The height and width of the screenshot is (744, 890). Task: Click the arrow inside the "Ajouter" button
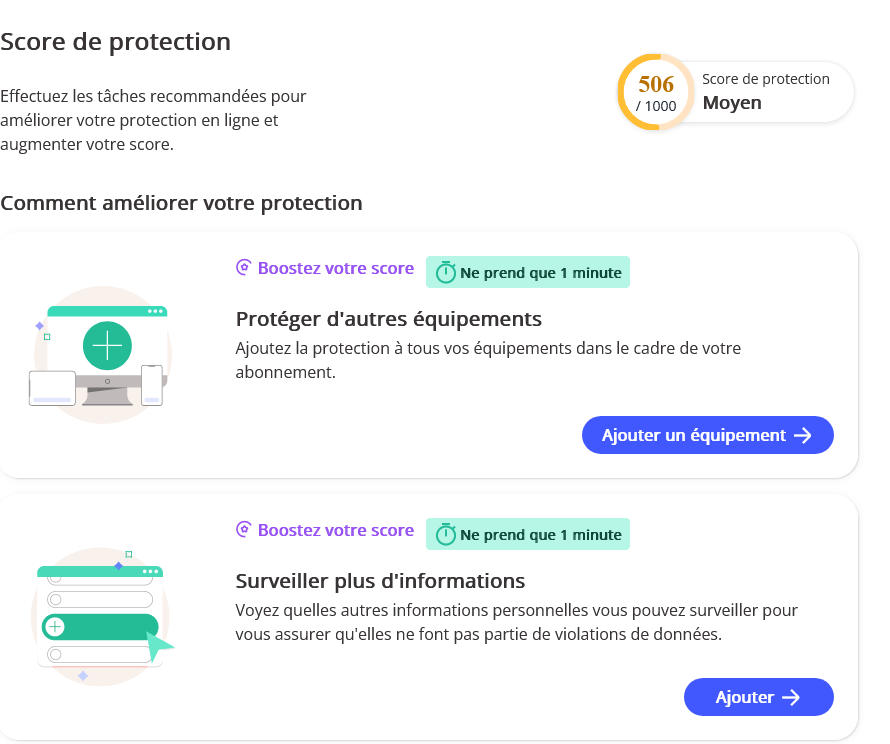tap(790, 698)
